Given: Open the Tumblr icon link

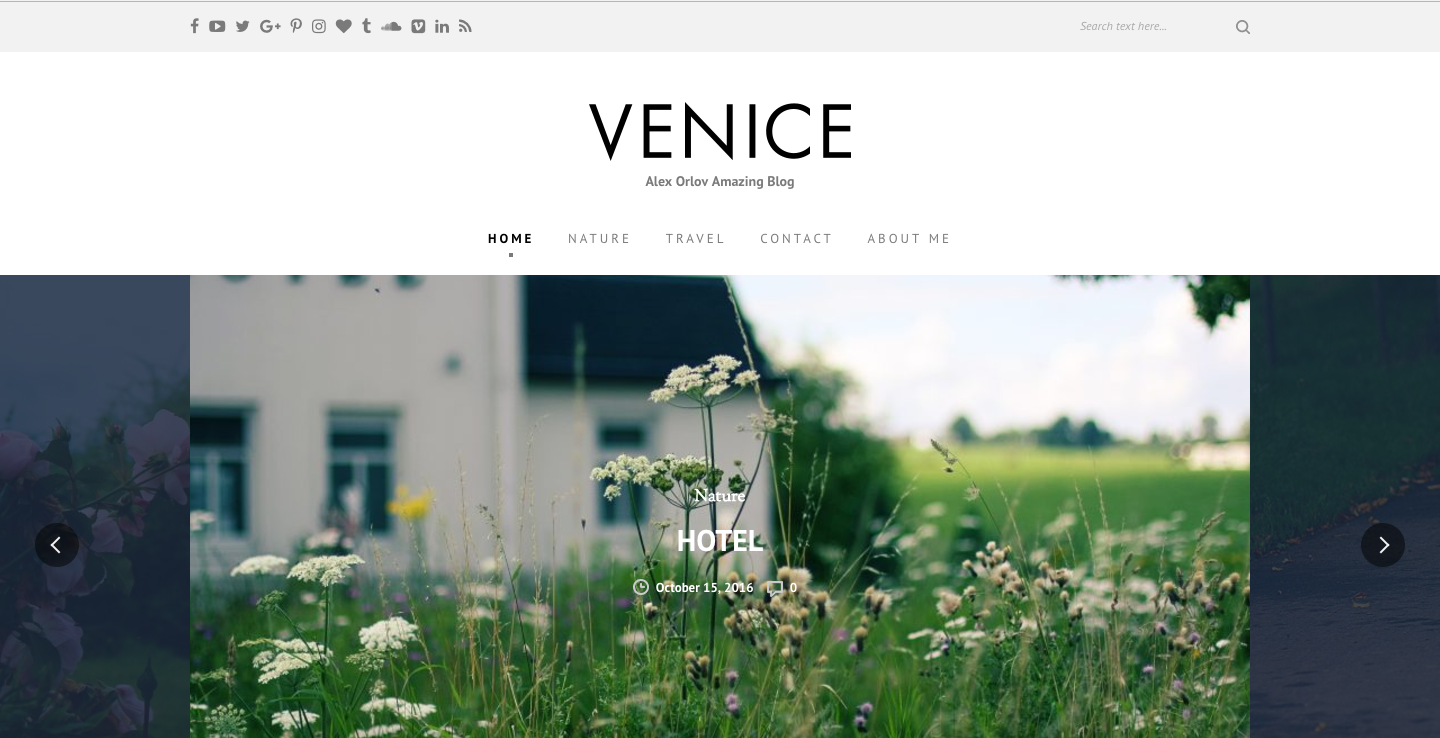Looking at the screenshot, I should (x=367, y=26).
